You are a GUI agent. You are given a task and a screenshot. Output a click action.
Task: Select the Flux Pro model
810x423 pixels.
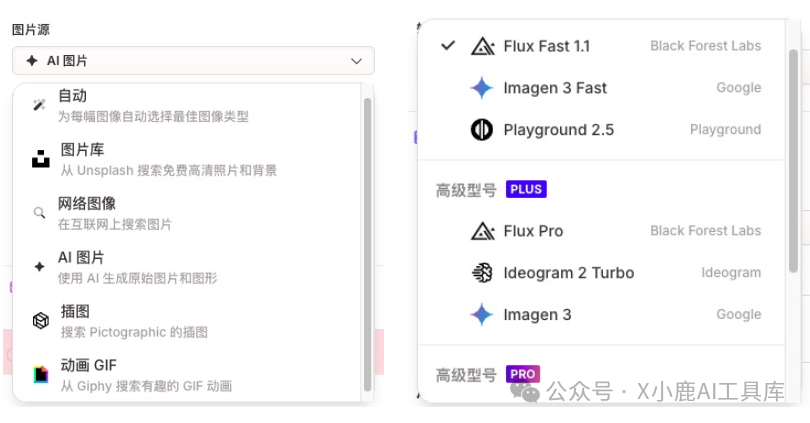[x=601, y=231]
